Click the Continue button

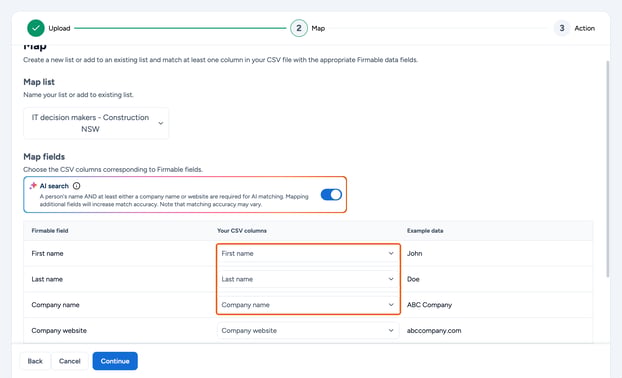coord(115,361)
